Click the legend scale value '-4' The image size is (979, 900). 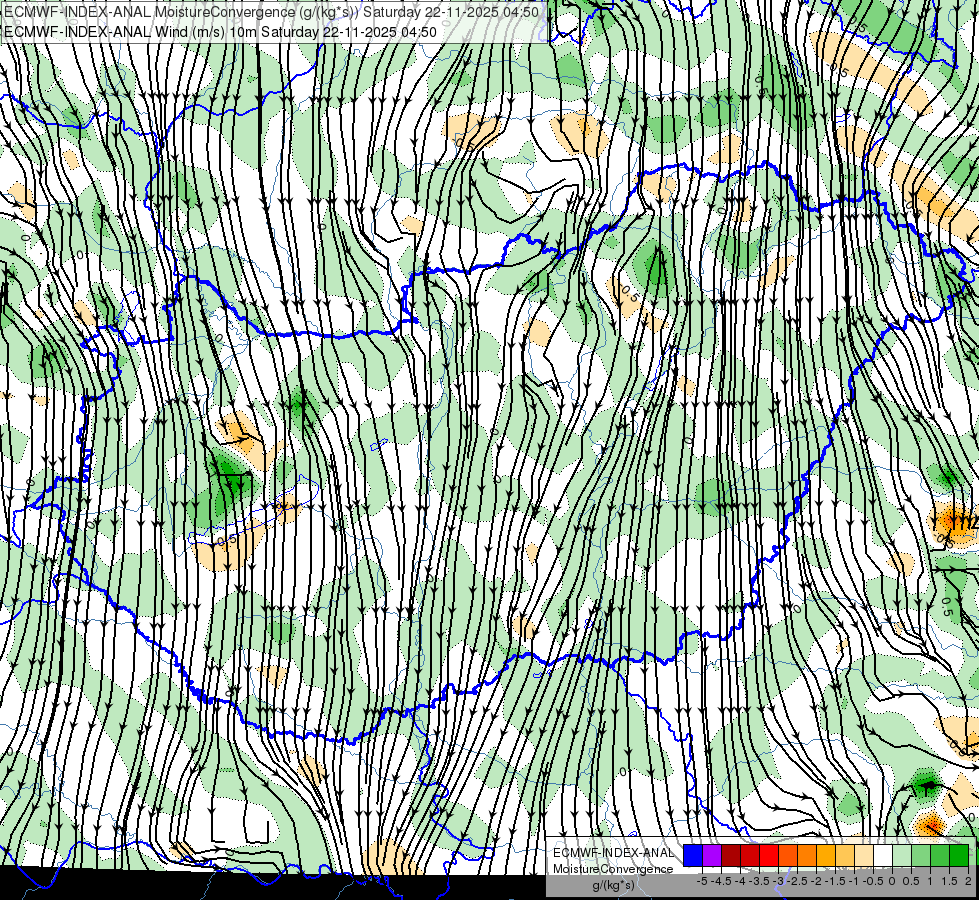(x=740, y=881)
